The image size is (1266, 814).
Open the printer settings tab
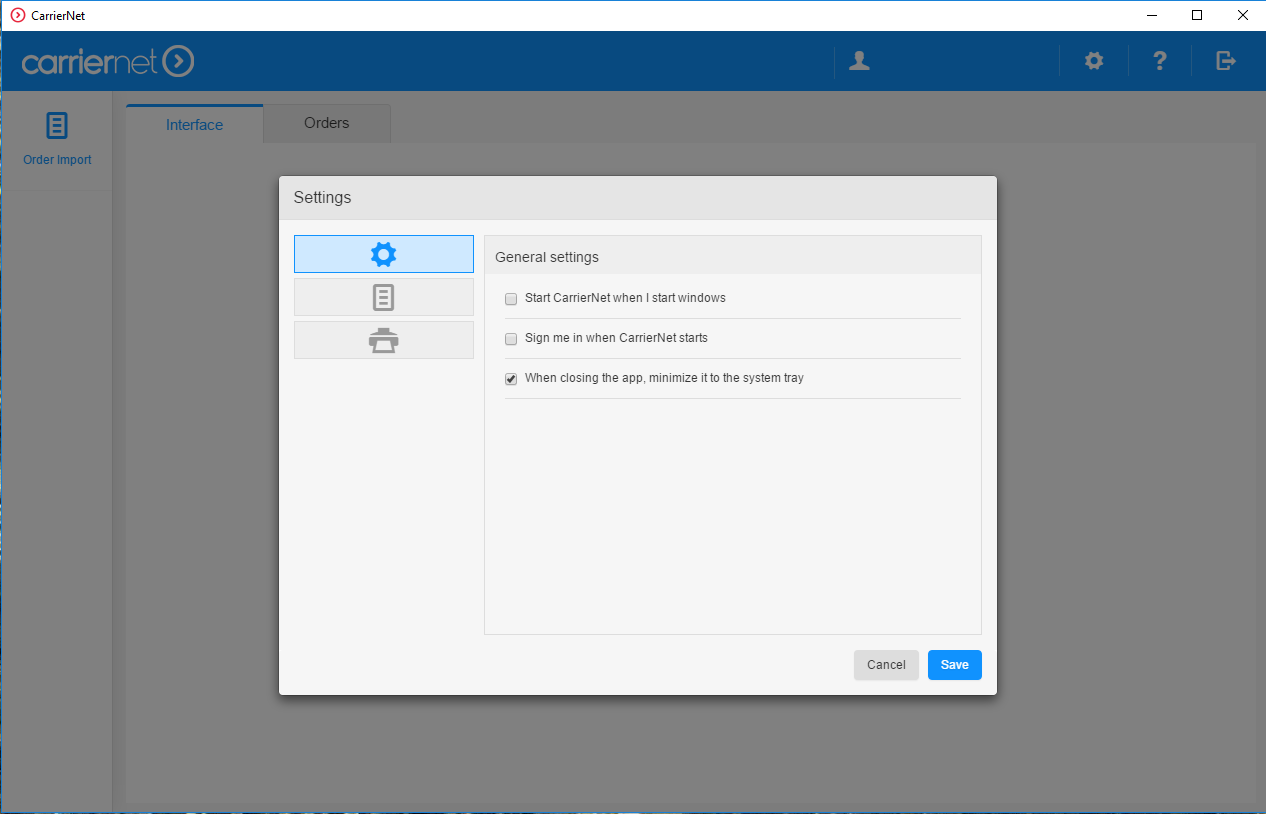tap(384, 340)
